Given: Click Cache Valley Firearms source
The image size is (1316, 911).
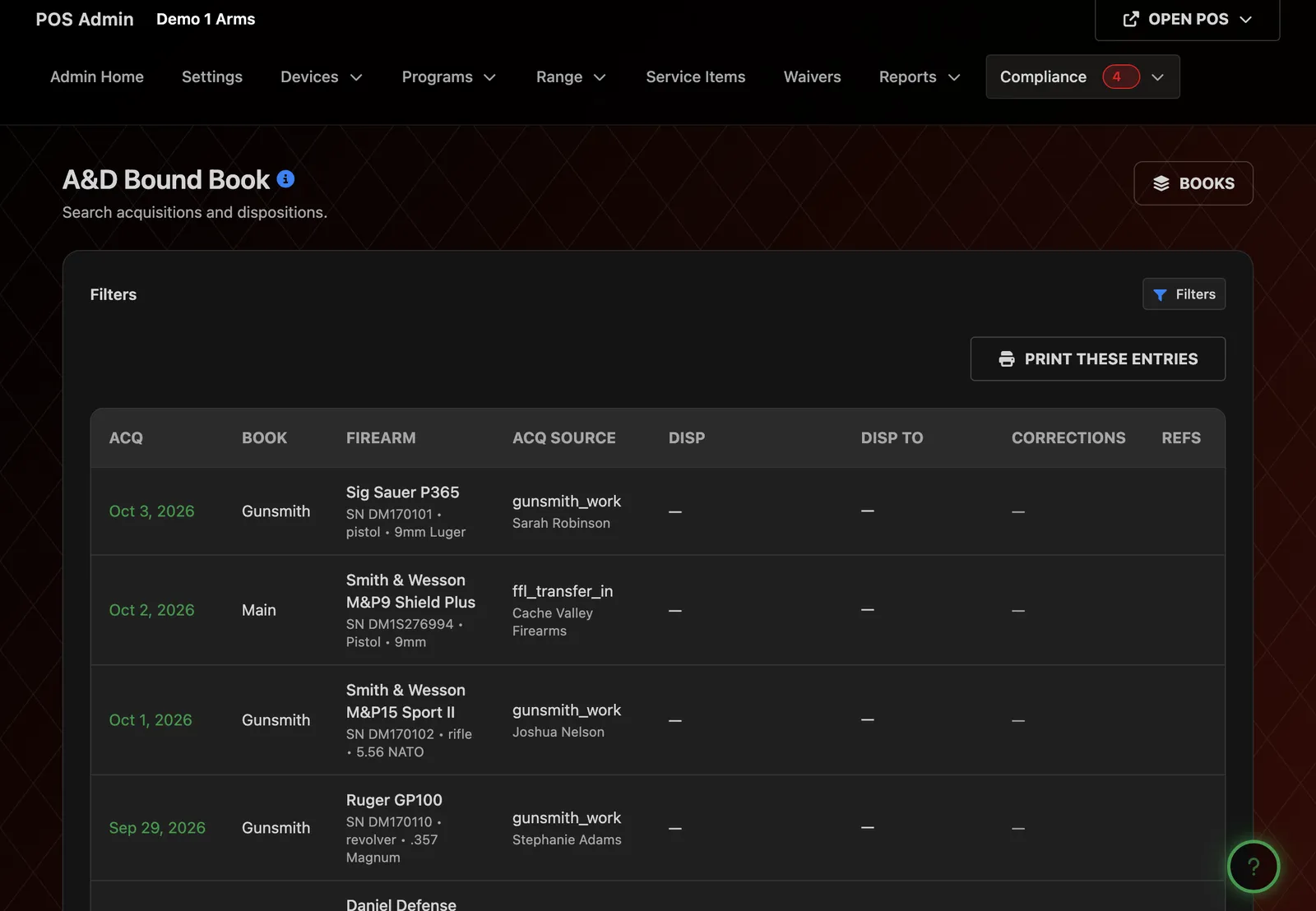Looking at the screenshot, I should click(553, 622).
